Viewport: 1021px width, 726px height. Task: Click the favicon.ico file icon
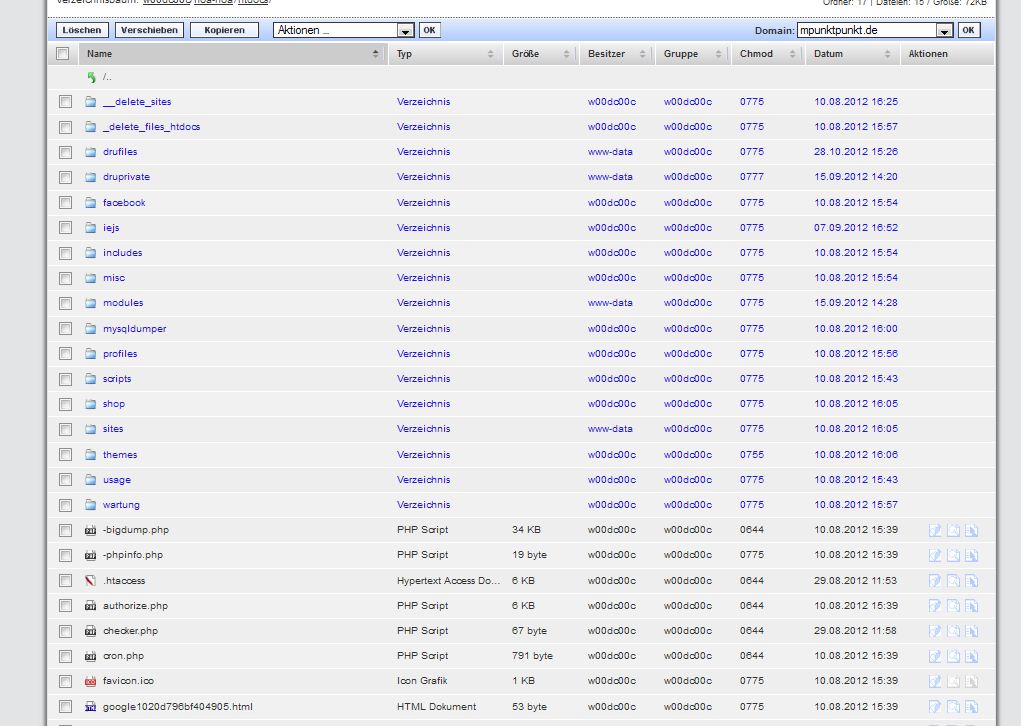(91, 681)
